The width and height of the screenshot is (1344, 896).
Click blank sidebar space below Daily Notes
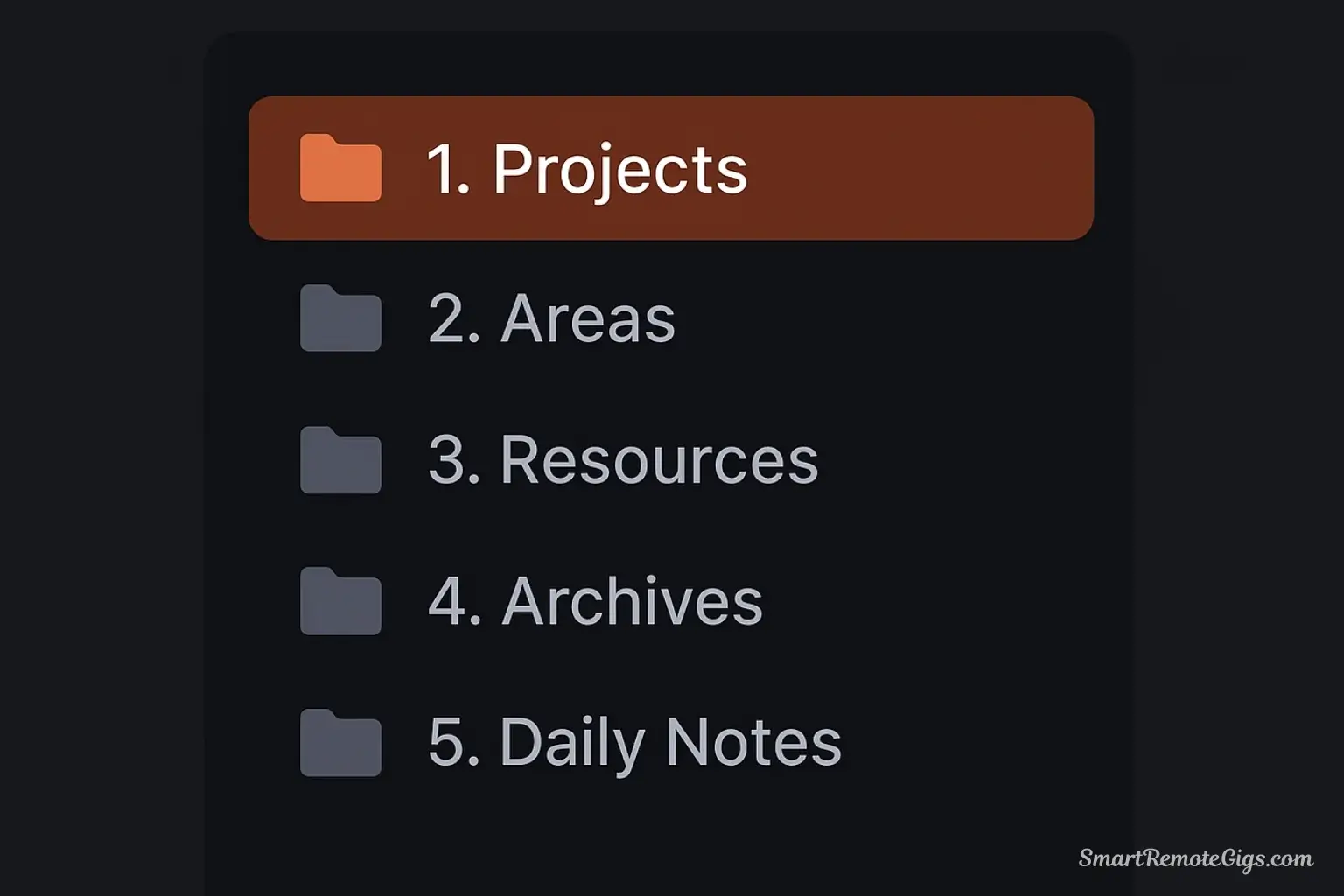click(x=665, y=831)
